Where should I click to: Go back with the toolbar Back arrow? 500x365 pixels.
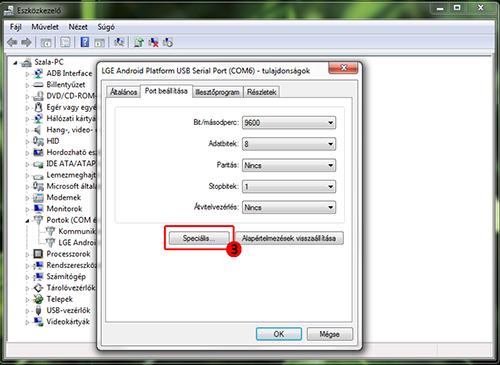(13, 42)
